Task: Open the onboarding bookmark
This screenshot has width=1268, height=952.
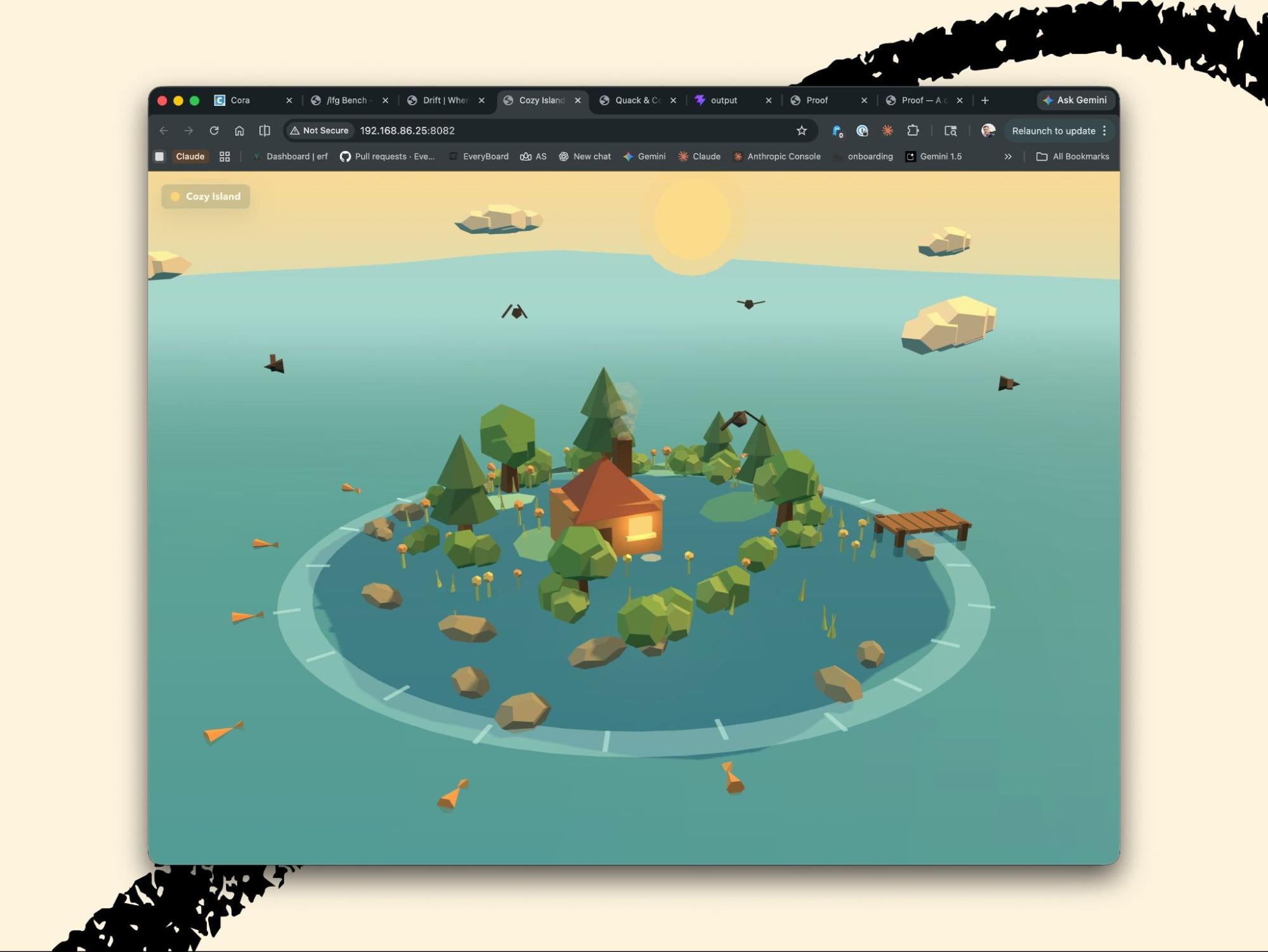Action: click(x=863, y=157)
